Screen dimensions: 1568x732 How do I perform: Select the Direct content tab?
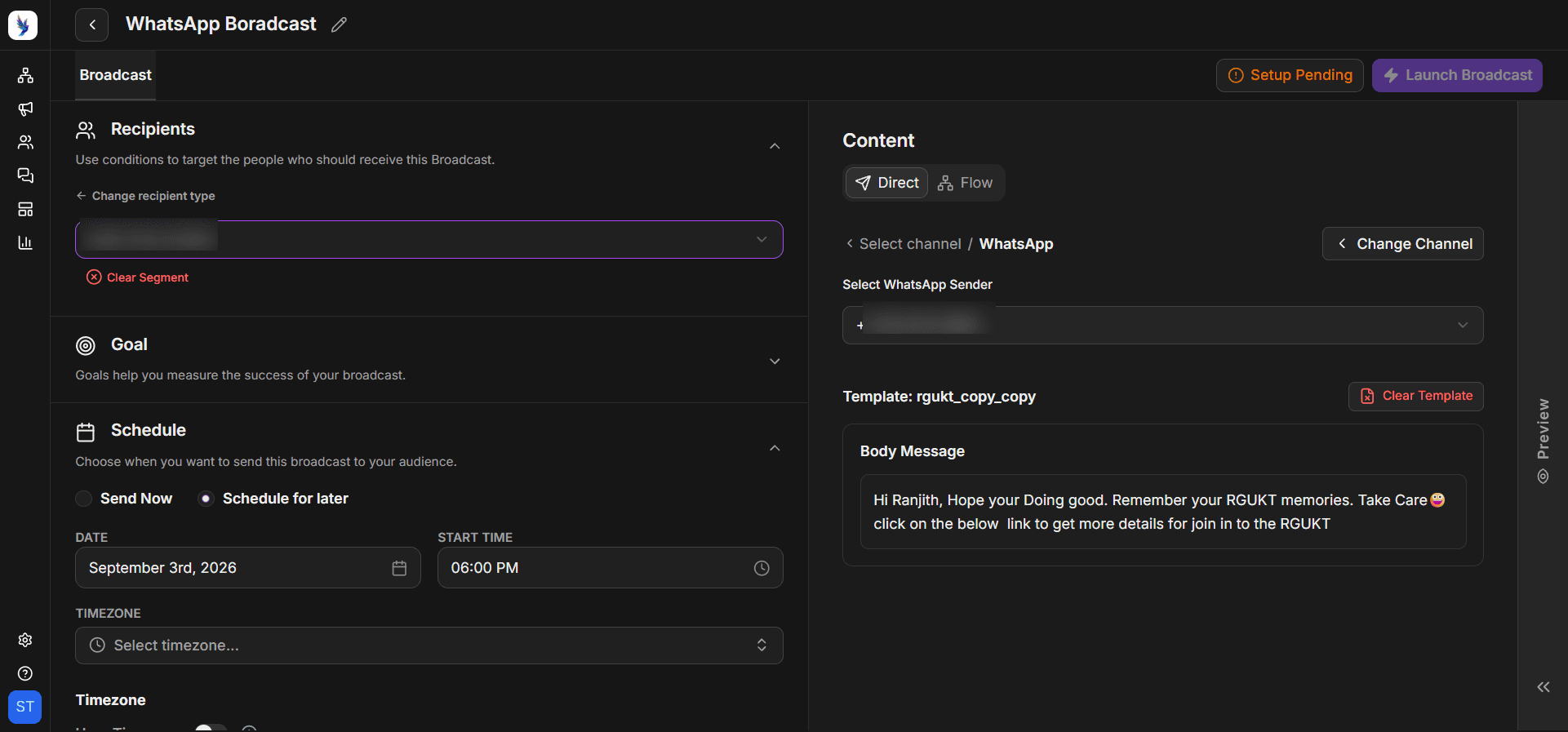click(x=886, y=183)
